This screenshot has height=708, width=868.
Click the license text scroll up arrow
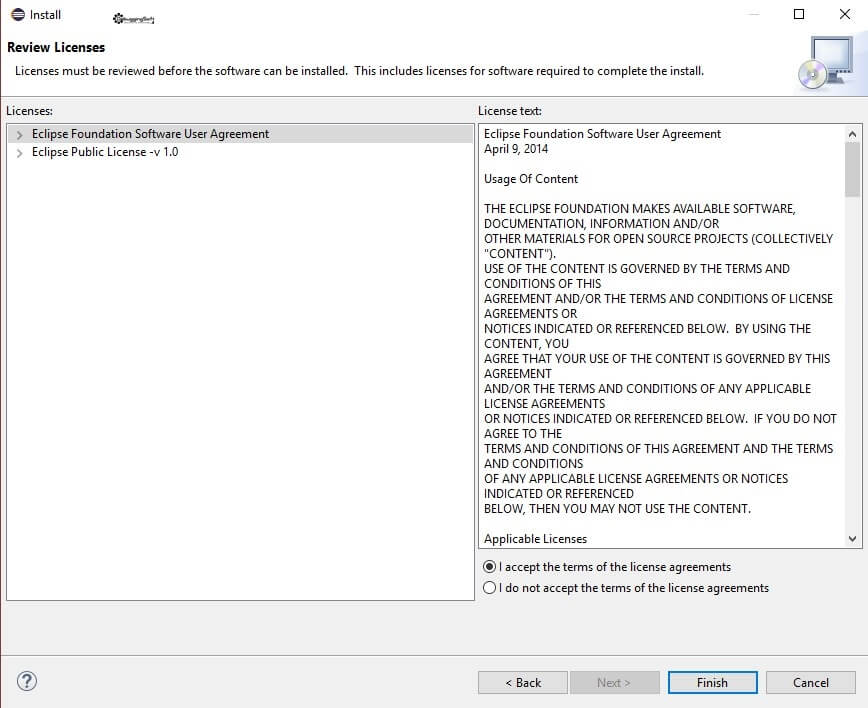pyautogui.click(x=852, y=134)
